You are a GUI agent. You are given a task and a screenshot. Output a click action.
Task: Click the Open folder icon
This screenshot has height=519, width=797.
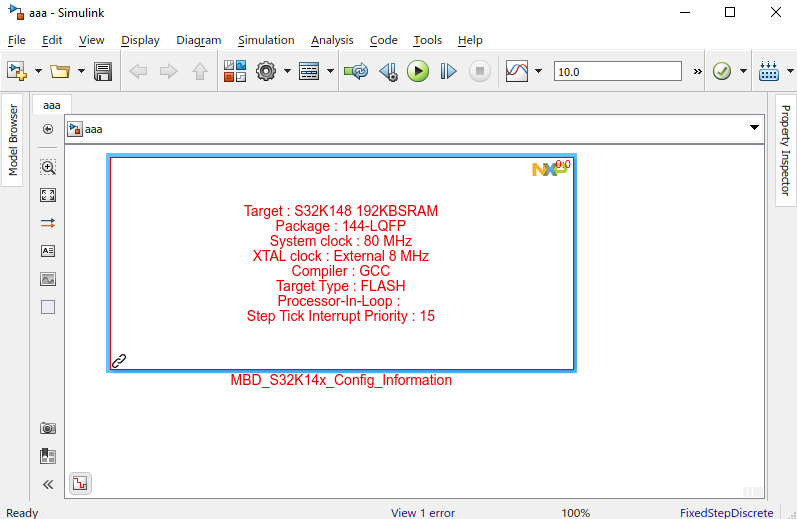coord(60,71)
